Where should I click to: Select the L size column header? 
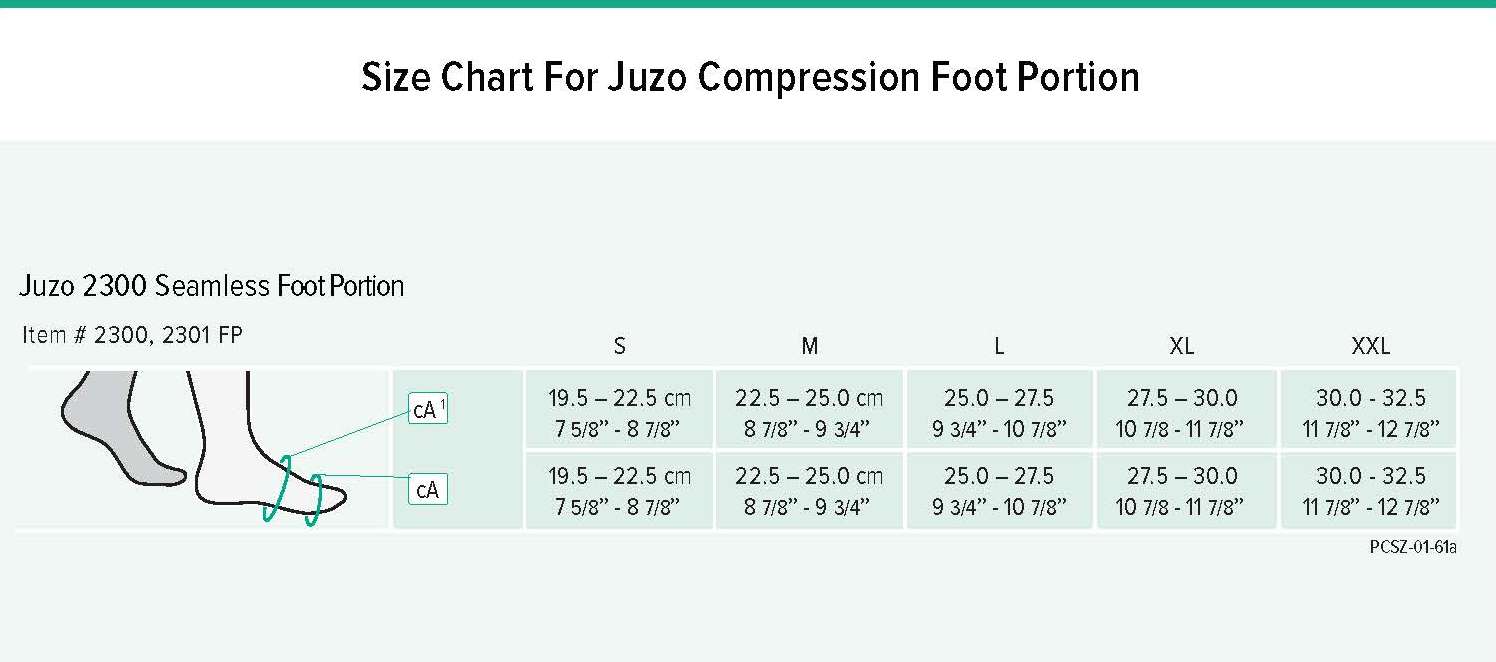click(x=999, y=347)
